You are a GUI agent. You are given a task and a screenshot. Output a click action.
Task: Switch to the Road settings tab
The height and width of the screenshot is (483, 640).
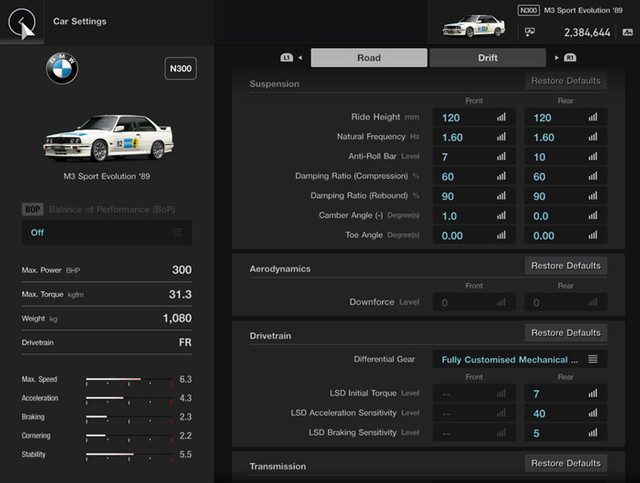(x=368, y=58)
